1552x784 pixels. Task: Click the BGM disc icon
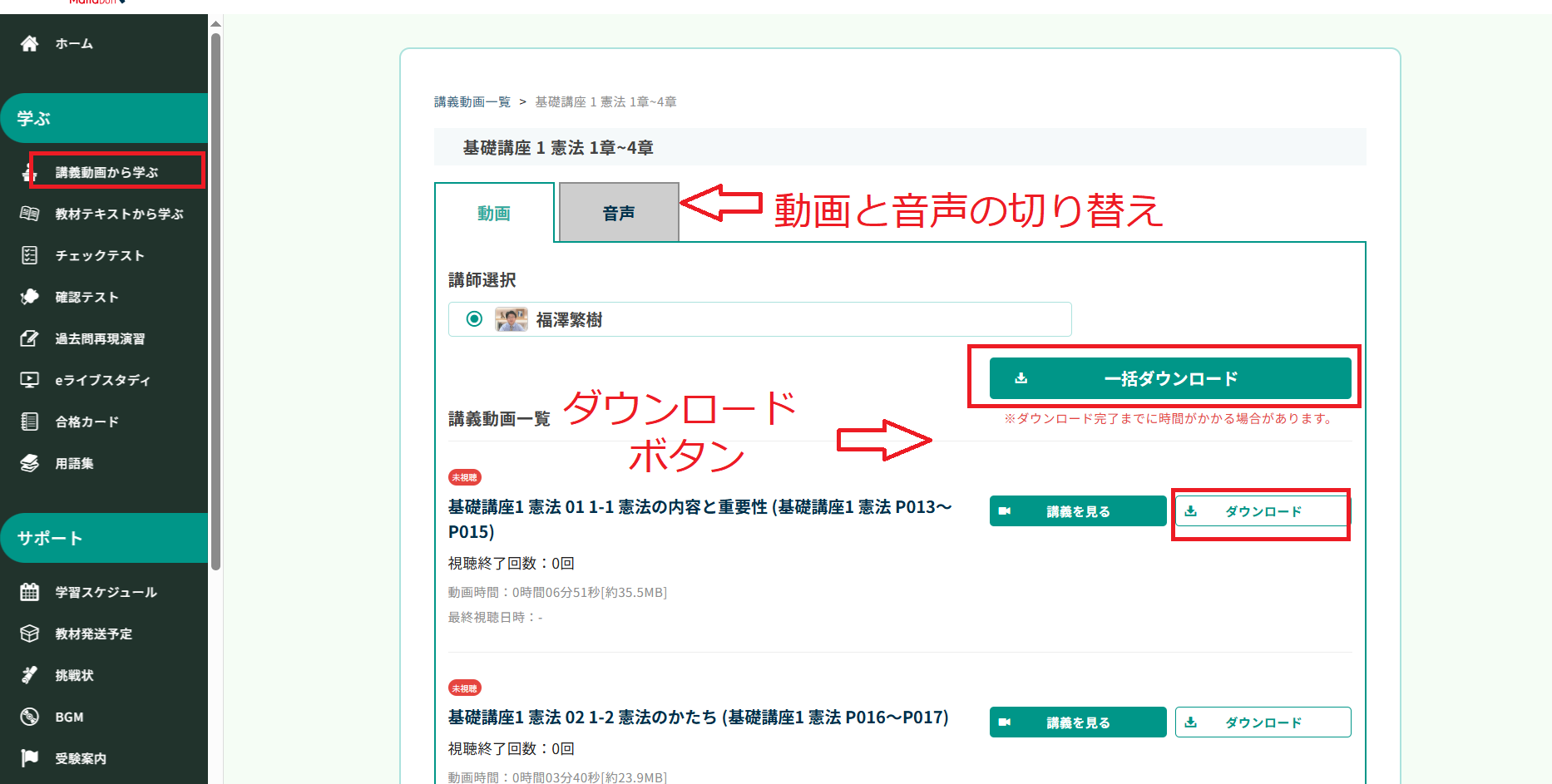coord(30,717)
